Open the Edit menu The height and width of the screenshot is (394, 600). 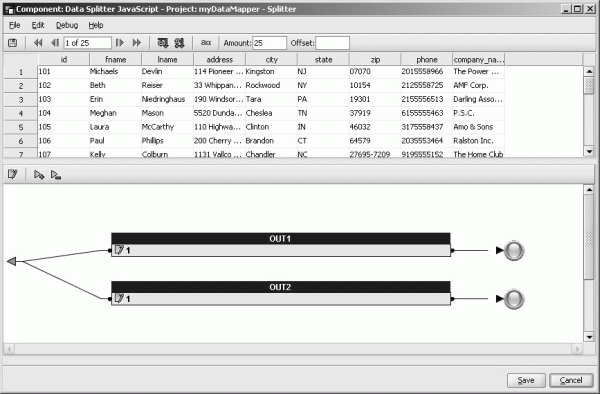[38, 25]
